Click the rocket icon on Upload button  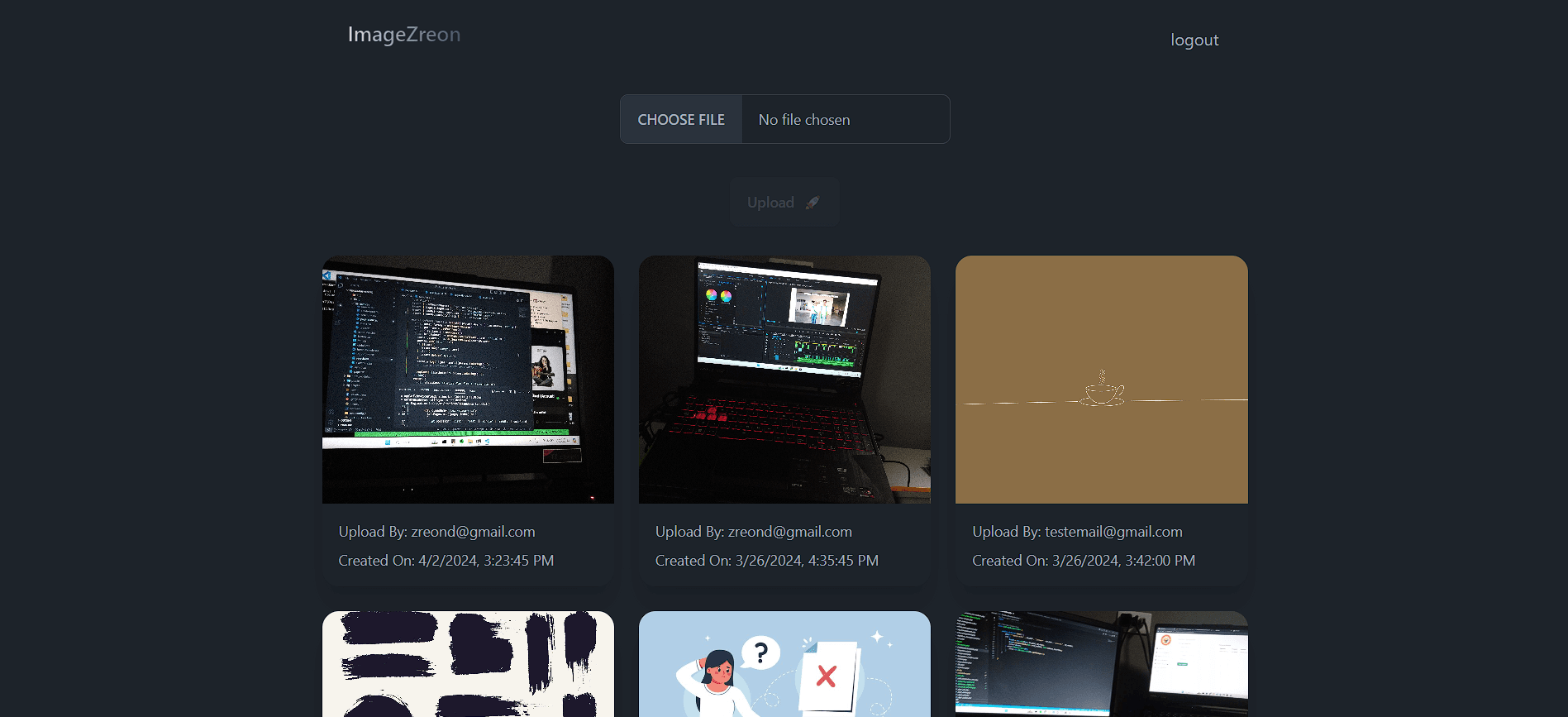tap(813, 203)
